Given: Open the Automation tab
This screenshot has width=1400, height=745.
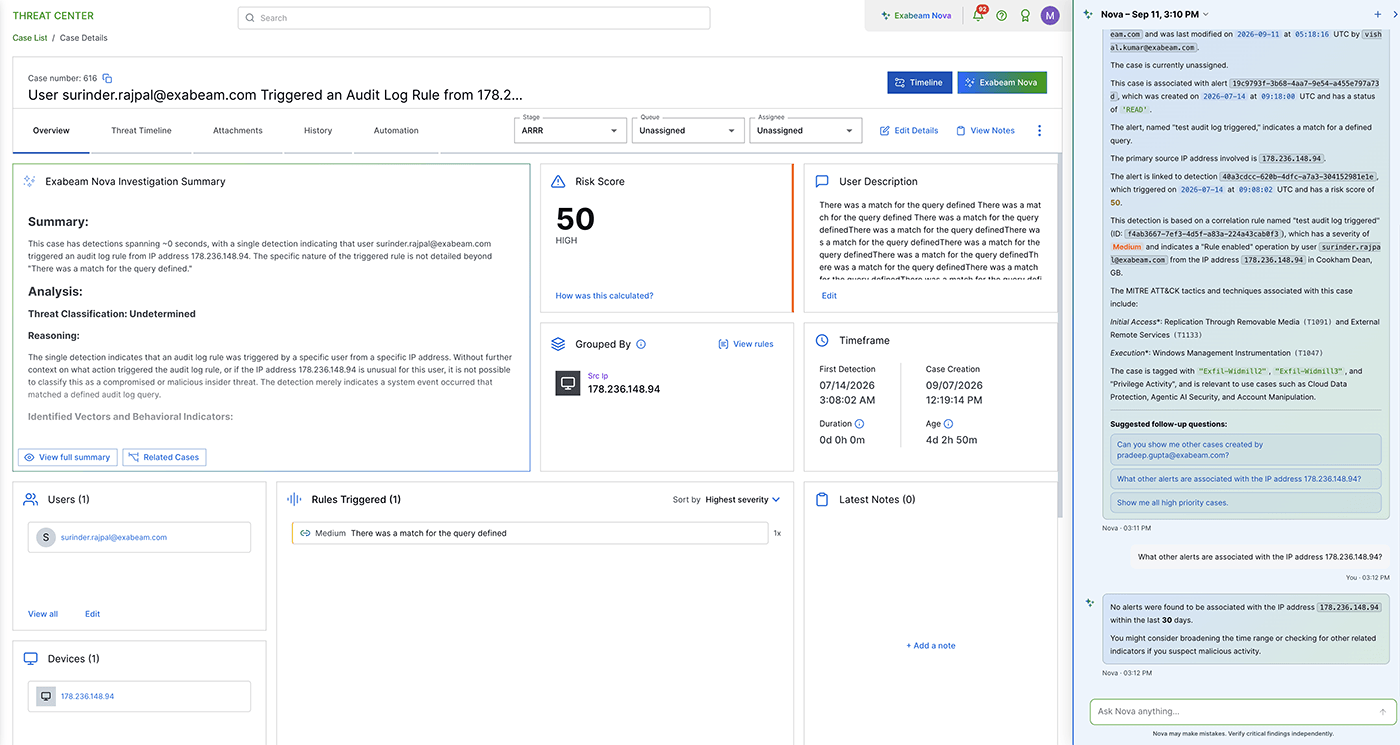Looking at the screenshot, I should (396, 131).
